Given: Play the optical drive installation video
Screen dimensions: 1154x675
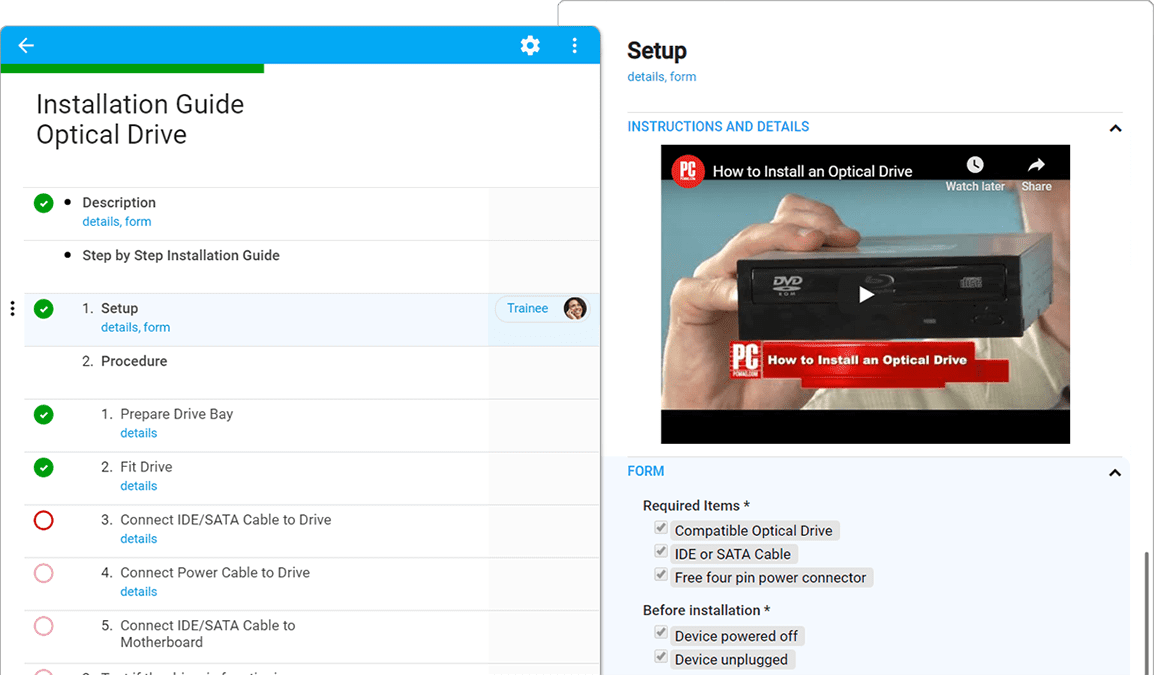Looking at the screenshot, I should pyautogui.click(x=866, y=294).
